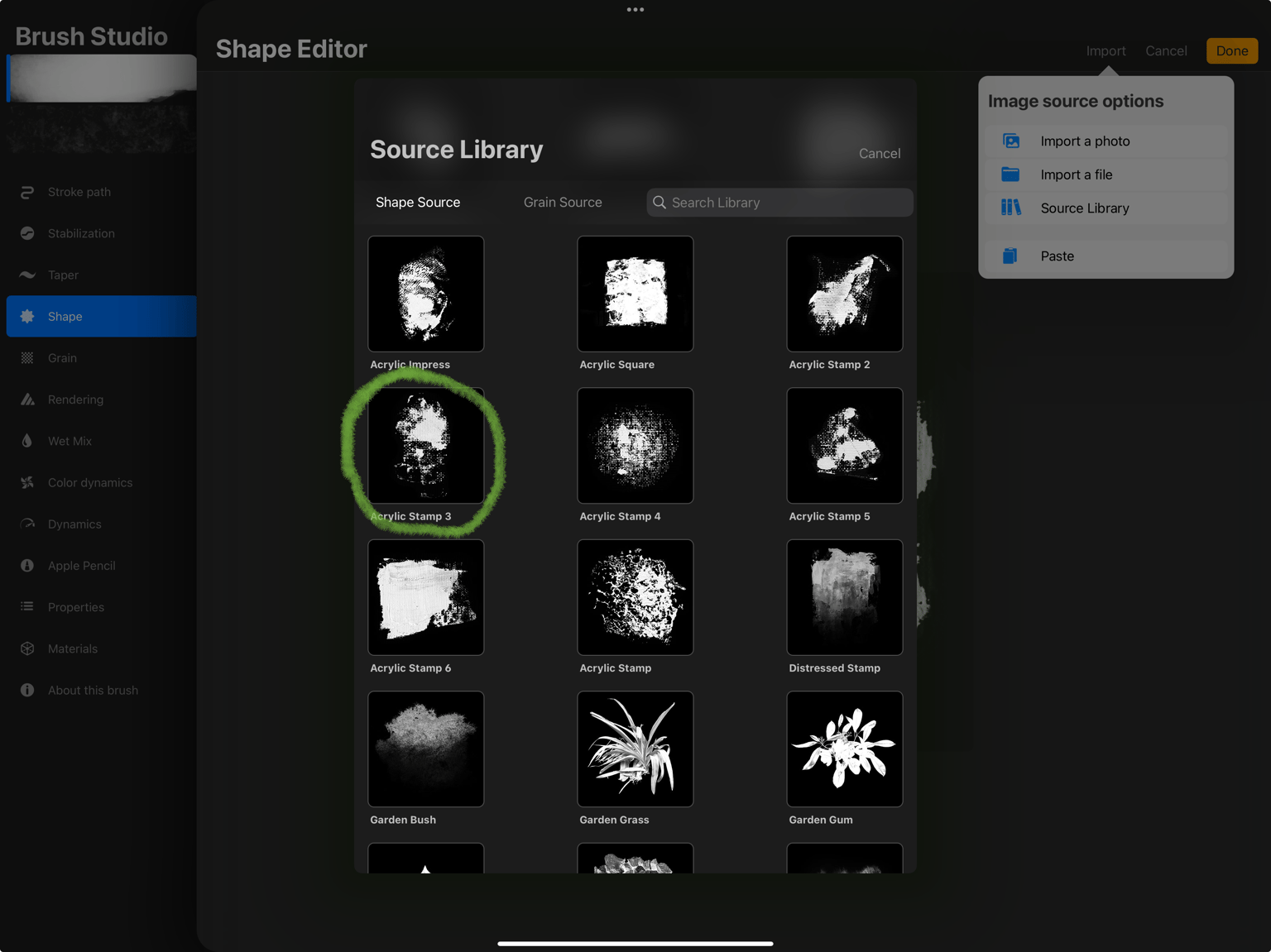The height and width of the screenshot is (952, 1271).
Task: Click the Rendering mountain icon
Action: tap(27, 399)
